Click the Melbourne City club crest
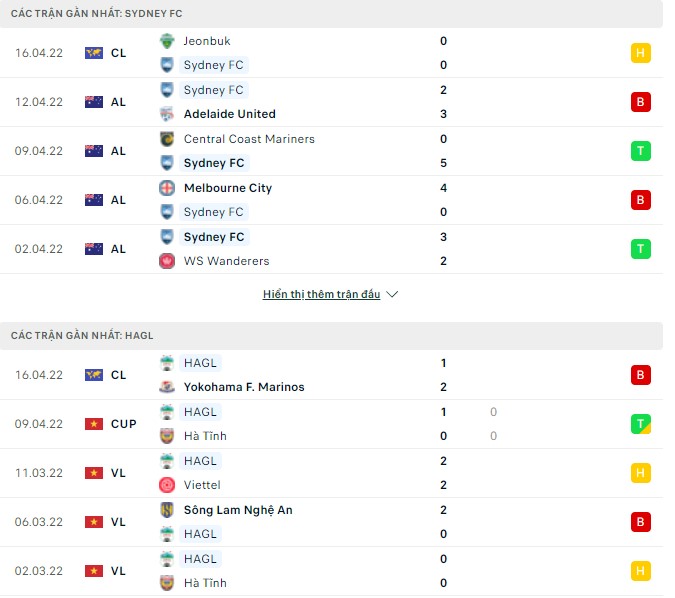 167,188
